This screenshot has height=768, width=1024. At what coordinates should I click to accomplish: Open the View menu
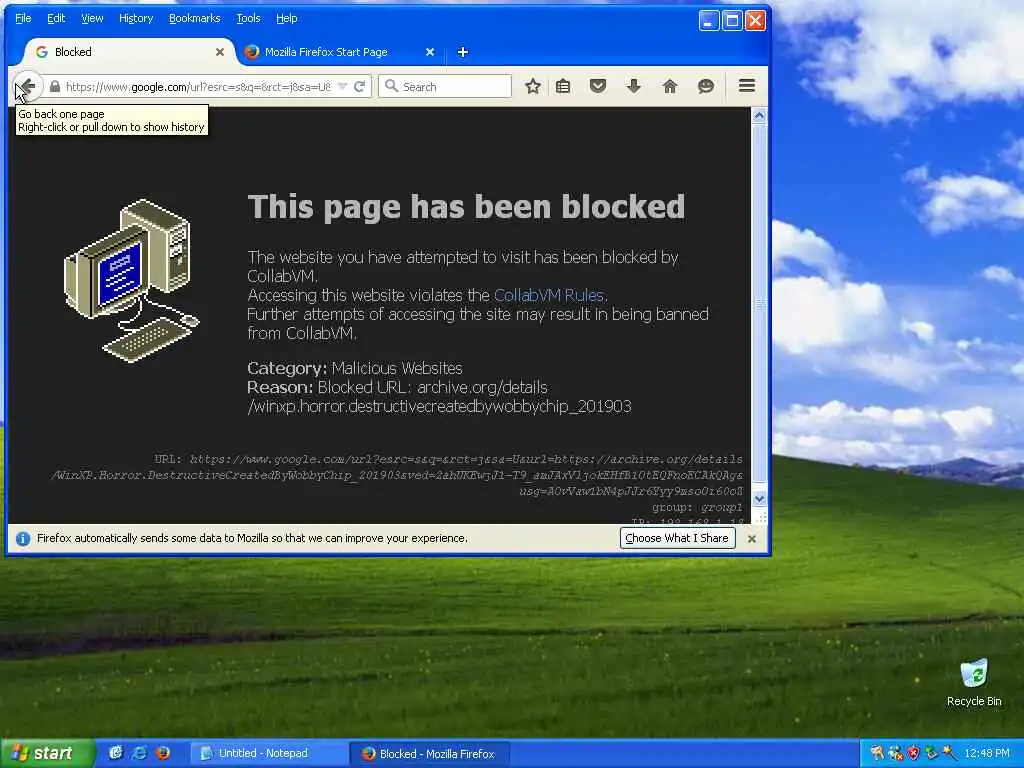[92, 18]
